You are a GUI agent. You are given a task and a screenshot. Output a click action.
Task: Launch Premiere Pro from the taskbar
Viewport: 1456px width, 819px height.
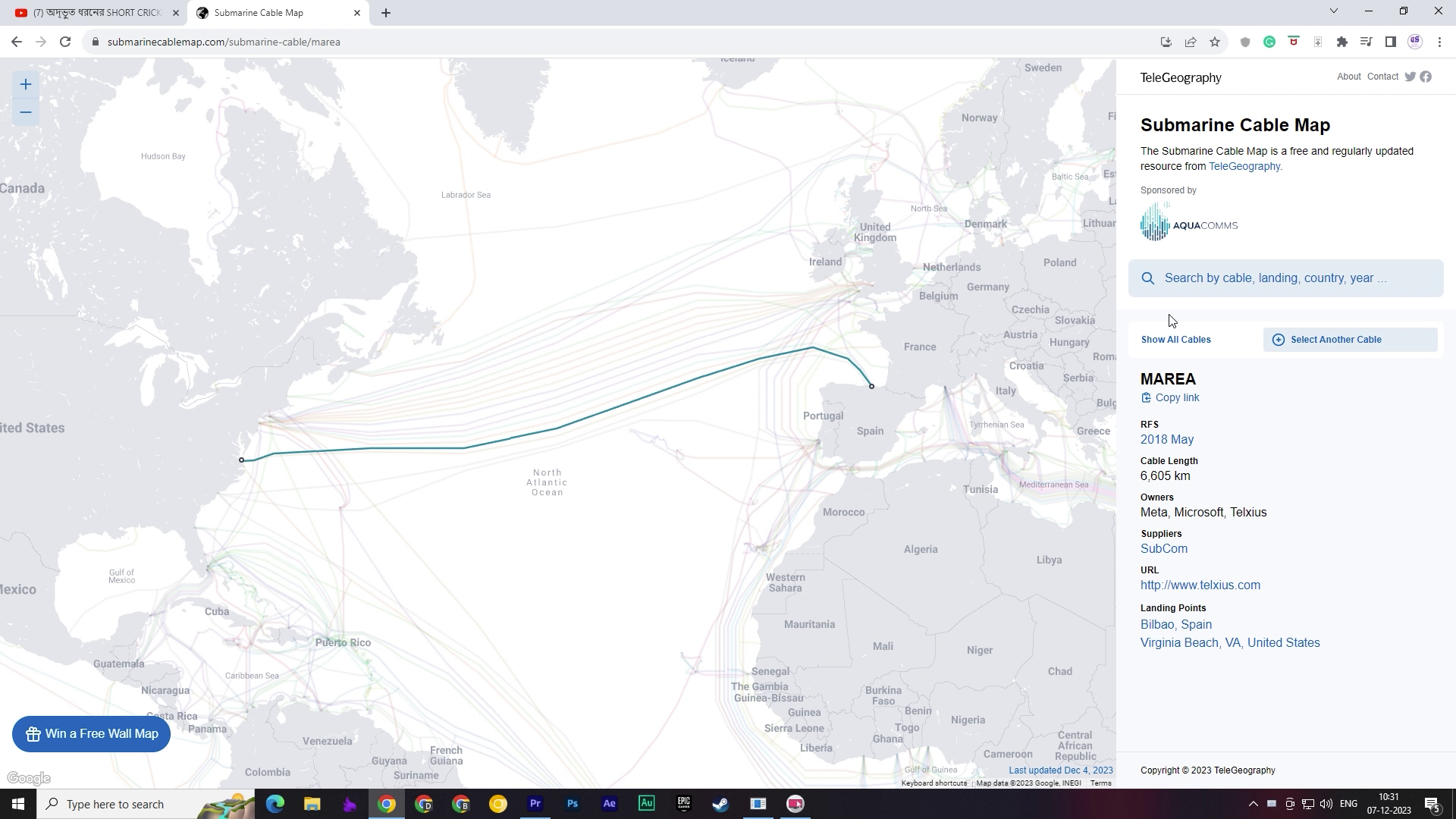535,803
